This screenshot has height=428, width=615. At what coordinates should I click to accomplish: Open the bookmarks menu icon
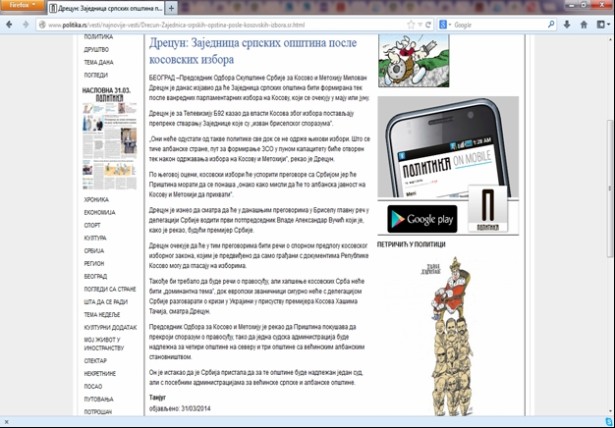[601, 24]
